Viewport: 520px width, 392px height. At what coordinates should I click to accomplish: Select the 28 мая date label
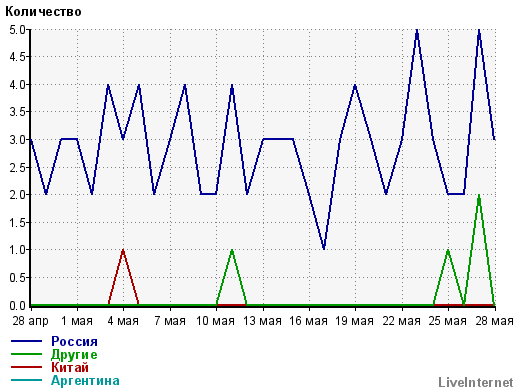(x=494, y=321)
